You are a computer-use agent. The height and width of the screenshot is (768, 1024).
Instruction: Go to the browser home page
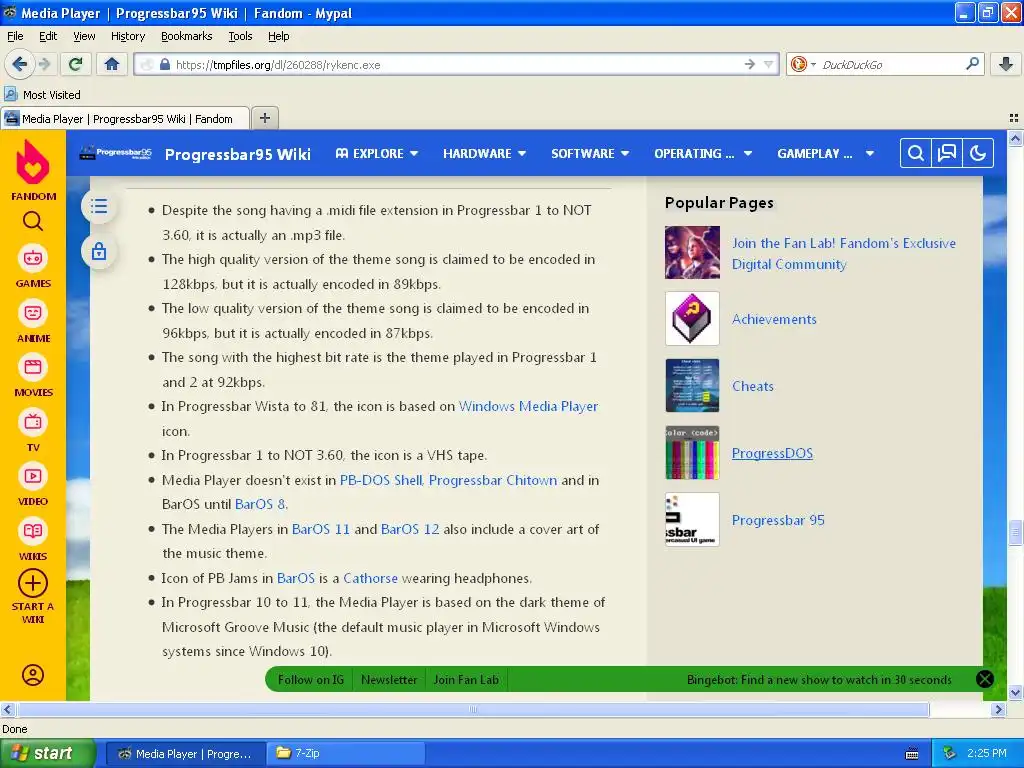pos(112,64)
